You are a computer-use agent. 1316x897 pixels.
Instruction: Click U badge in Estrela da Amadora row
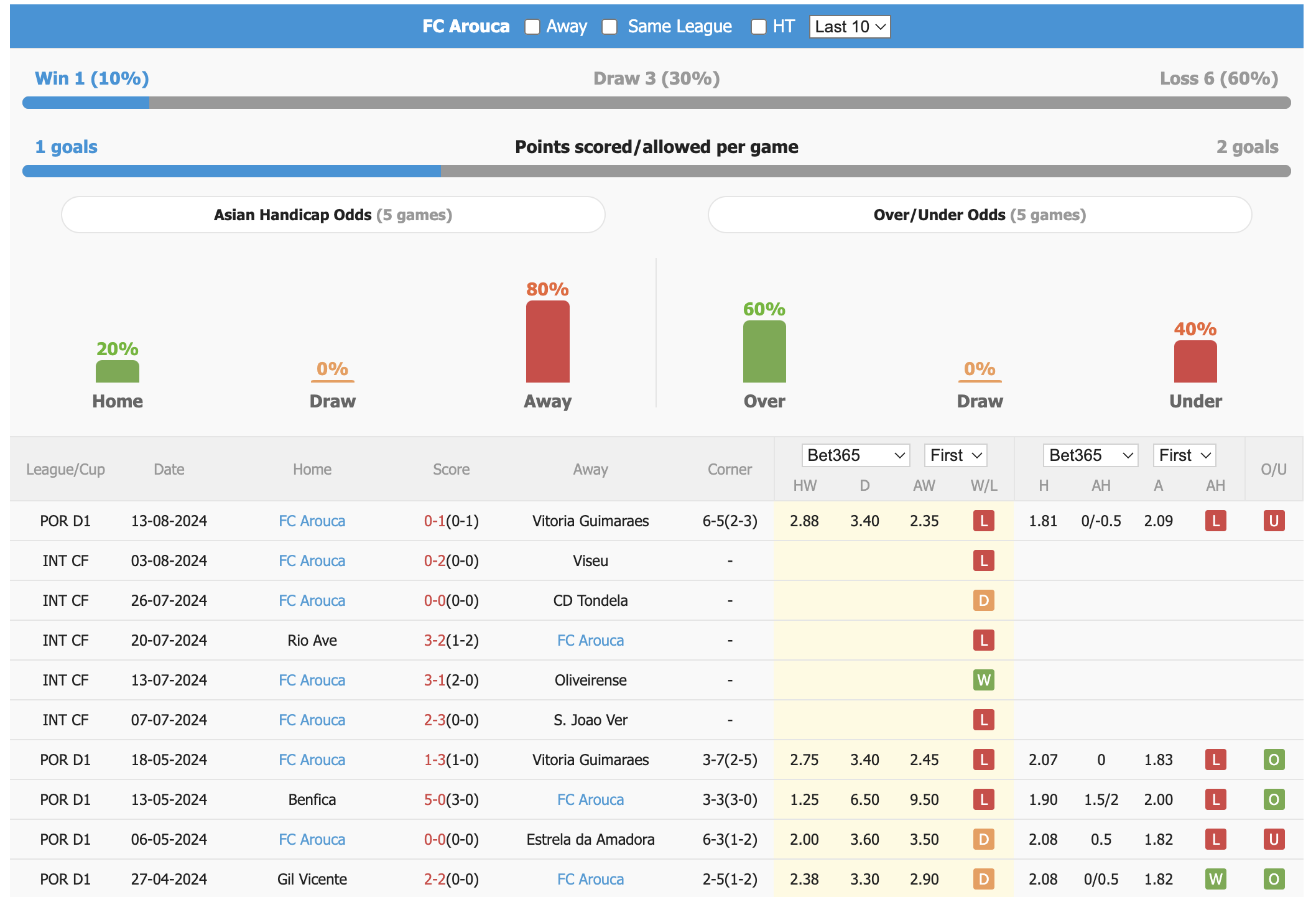[x=1274, y=839]
